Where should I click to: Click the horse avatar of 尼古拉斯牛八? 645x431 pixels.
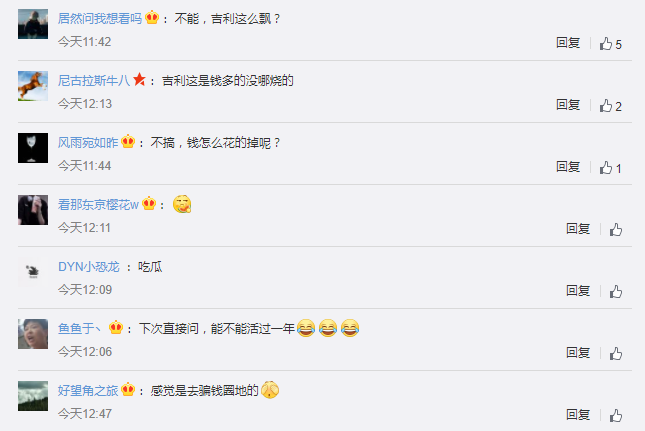[x=33, y=86]
